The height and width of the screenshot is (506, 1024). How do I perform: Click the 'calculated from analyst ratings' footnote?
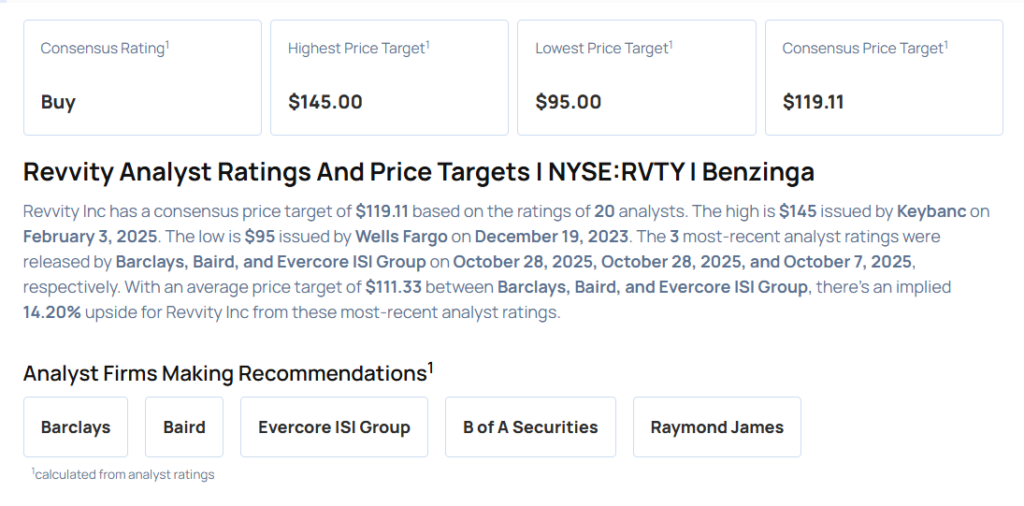click(x=123, y=474)
